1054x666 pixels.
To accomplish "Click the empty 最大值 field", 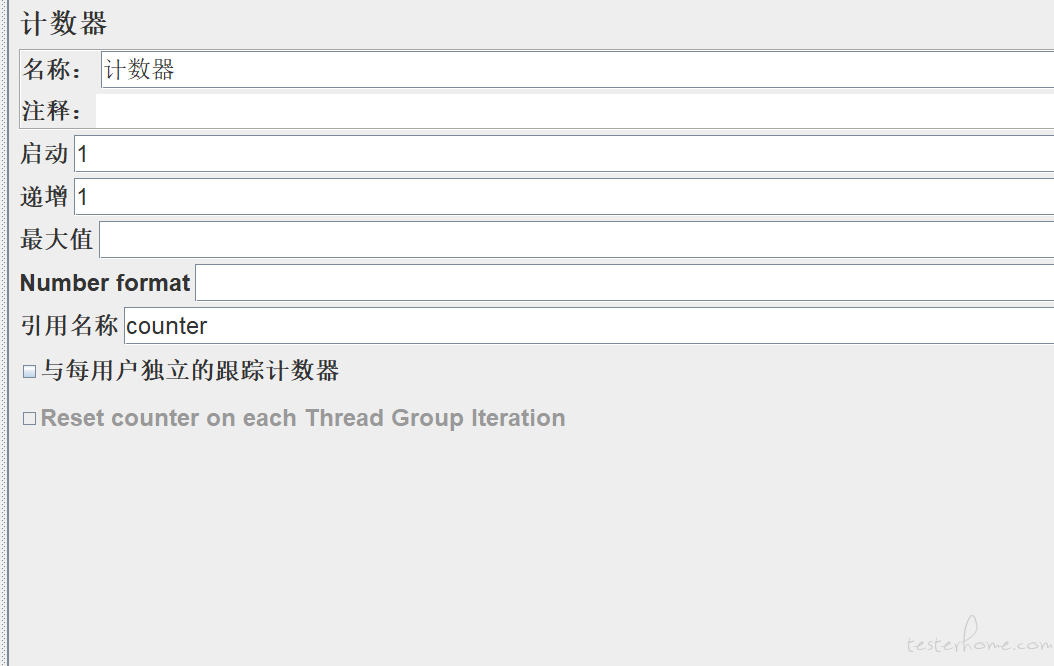I will pyautogui.click(x=576, y=240).
